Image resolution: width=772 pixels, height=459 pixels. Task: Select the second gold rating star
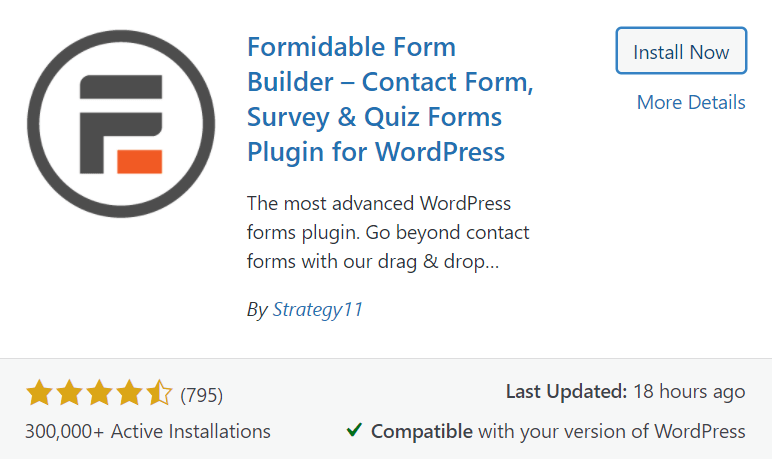click(x=69, y=393)
